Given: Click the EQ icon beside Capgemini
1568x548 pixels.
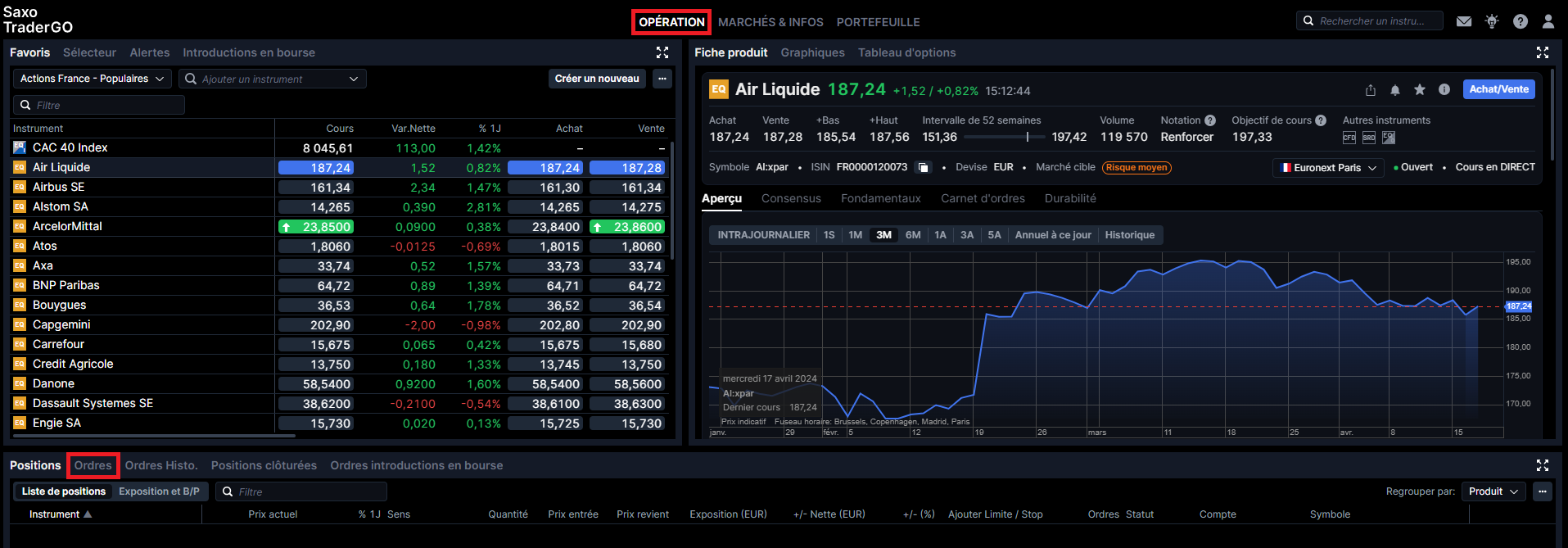Looking at the screenshot, I should coord(20,324).
